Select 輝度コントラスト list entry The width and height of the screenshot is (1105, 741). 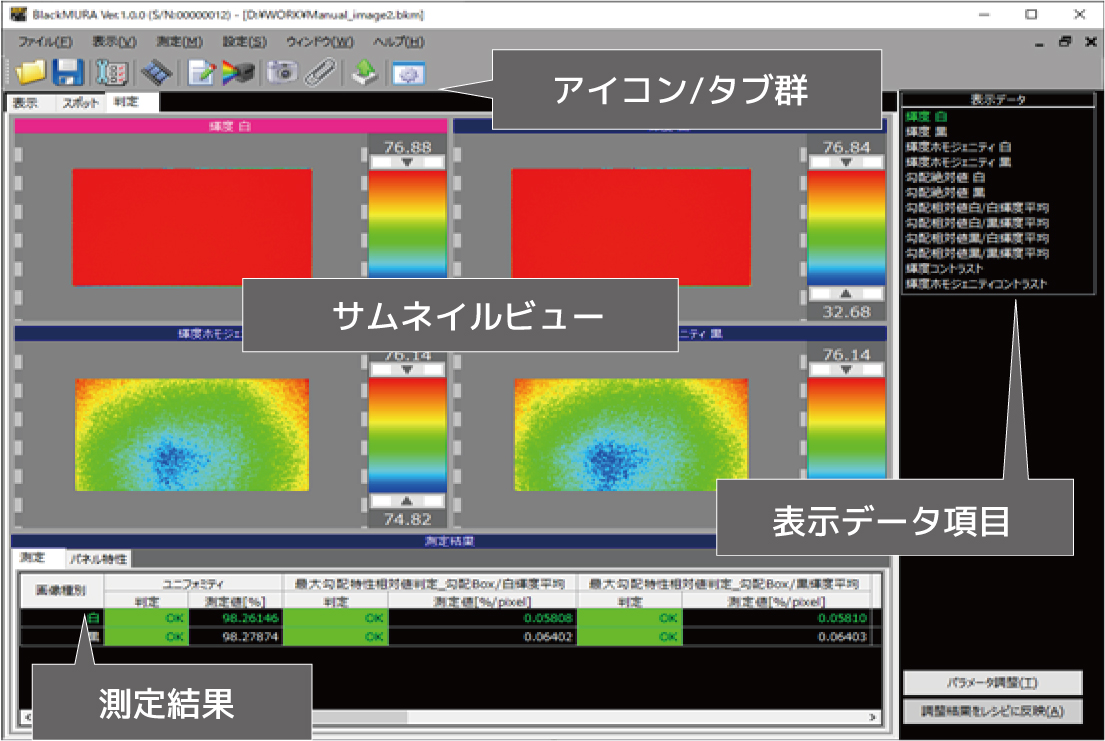click(944, 269)
